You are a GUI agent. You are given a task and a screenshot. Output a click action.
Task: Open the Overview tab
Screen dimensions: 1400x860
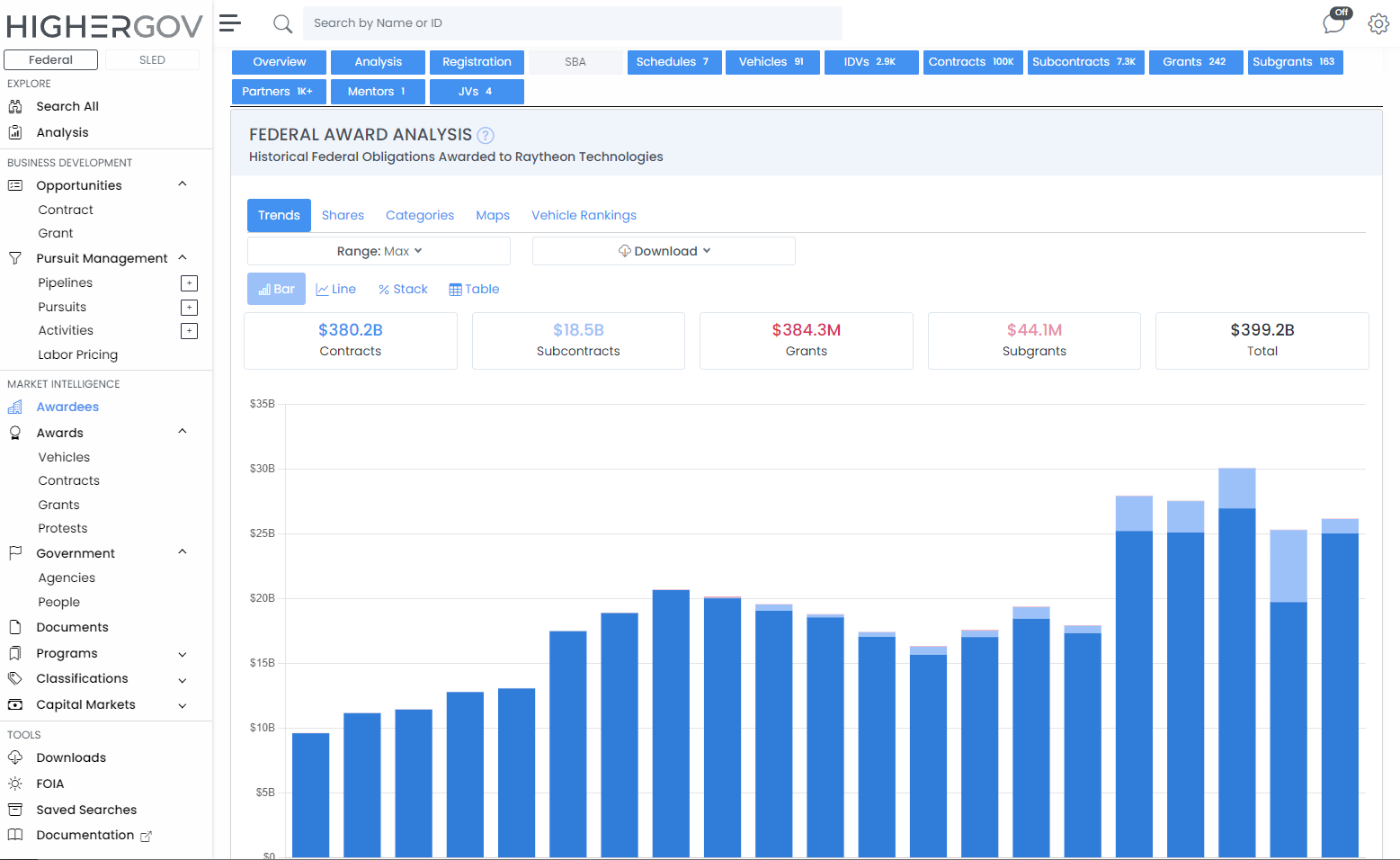click(280, 62)
